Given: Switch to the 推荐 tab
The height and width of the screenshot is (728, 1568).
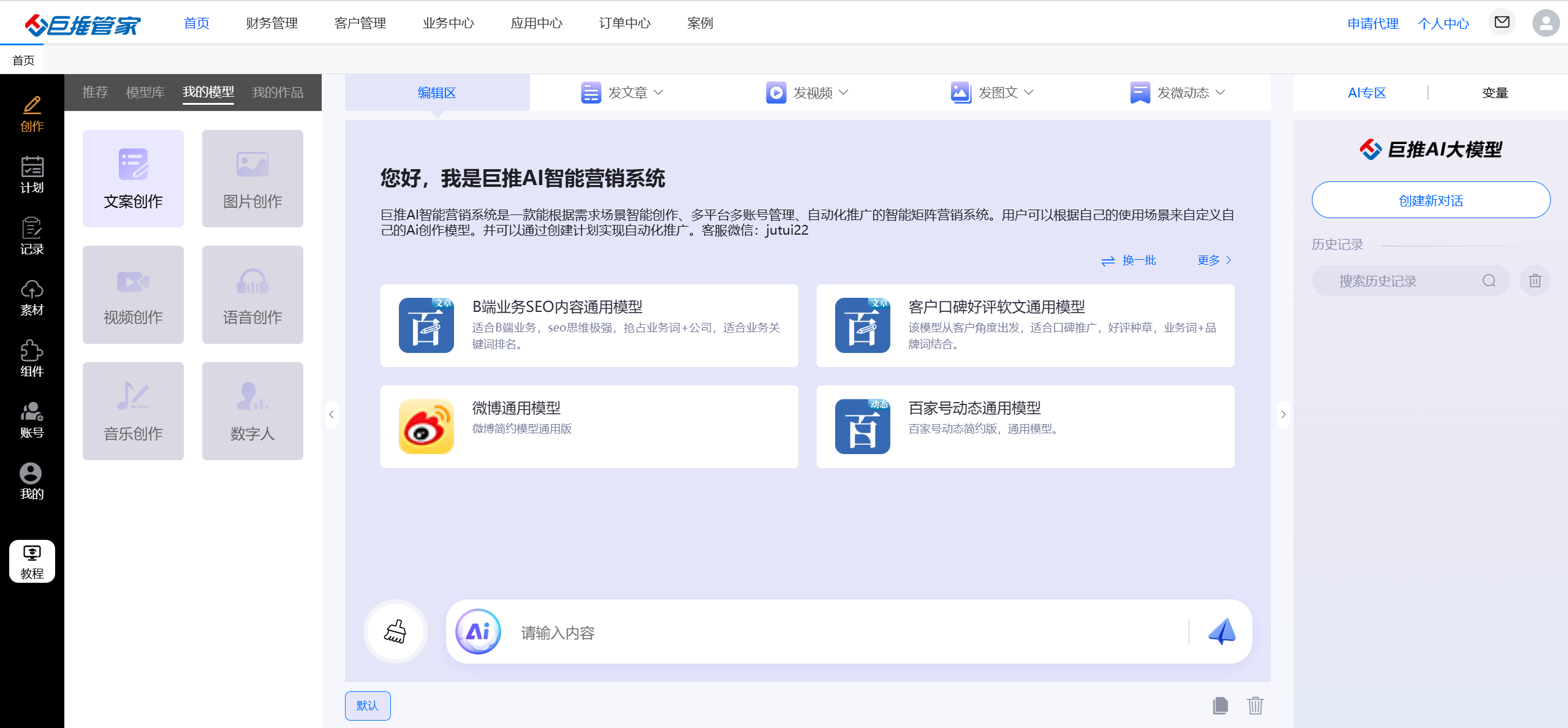Looking at the screenshot, I should (x=95, y=93).
